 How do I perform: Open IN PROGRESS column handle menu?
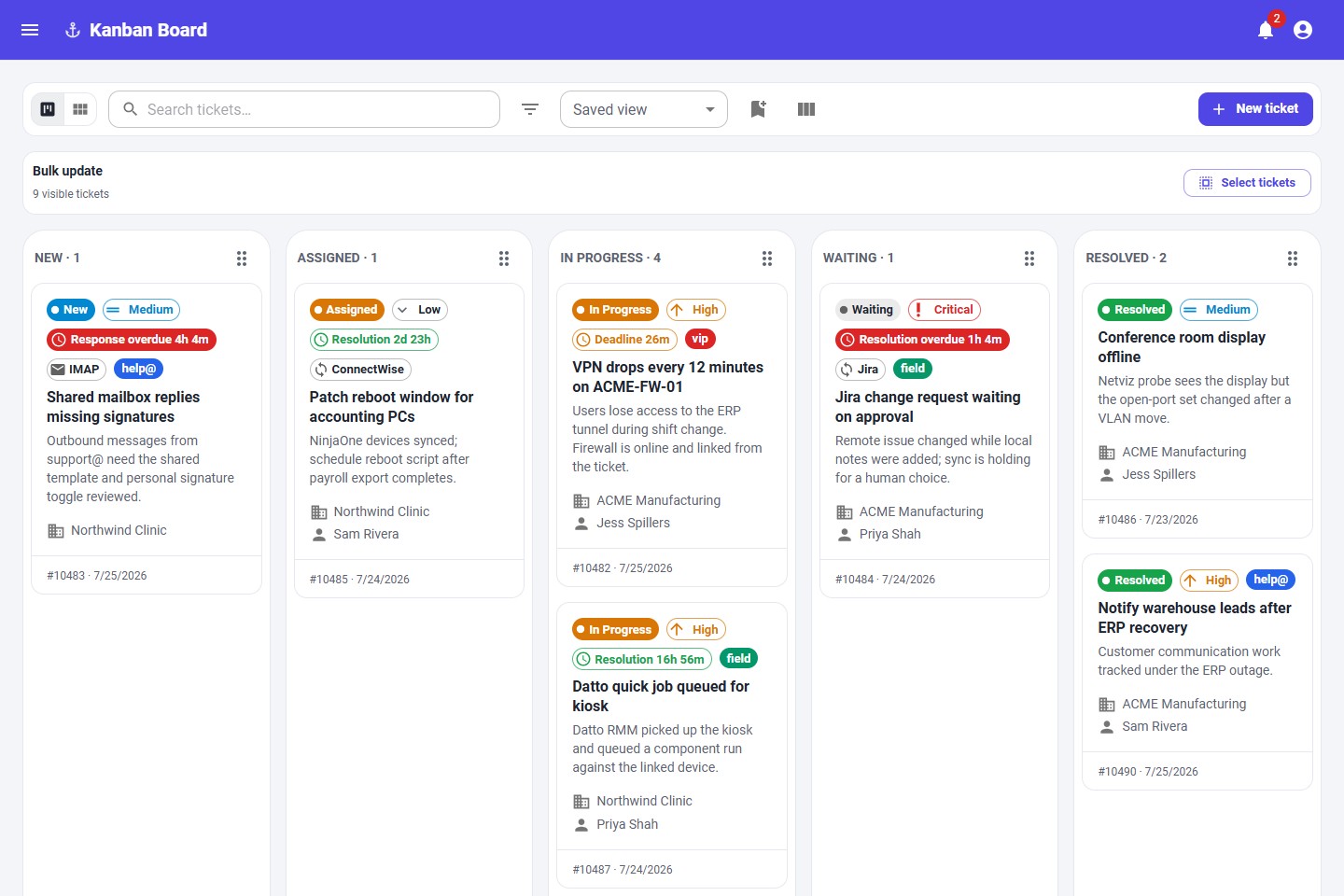[767, 259]
